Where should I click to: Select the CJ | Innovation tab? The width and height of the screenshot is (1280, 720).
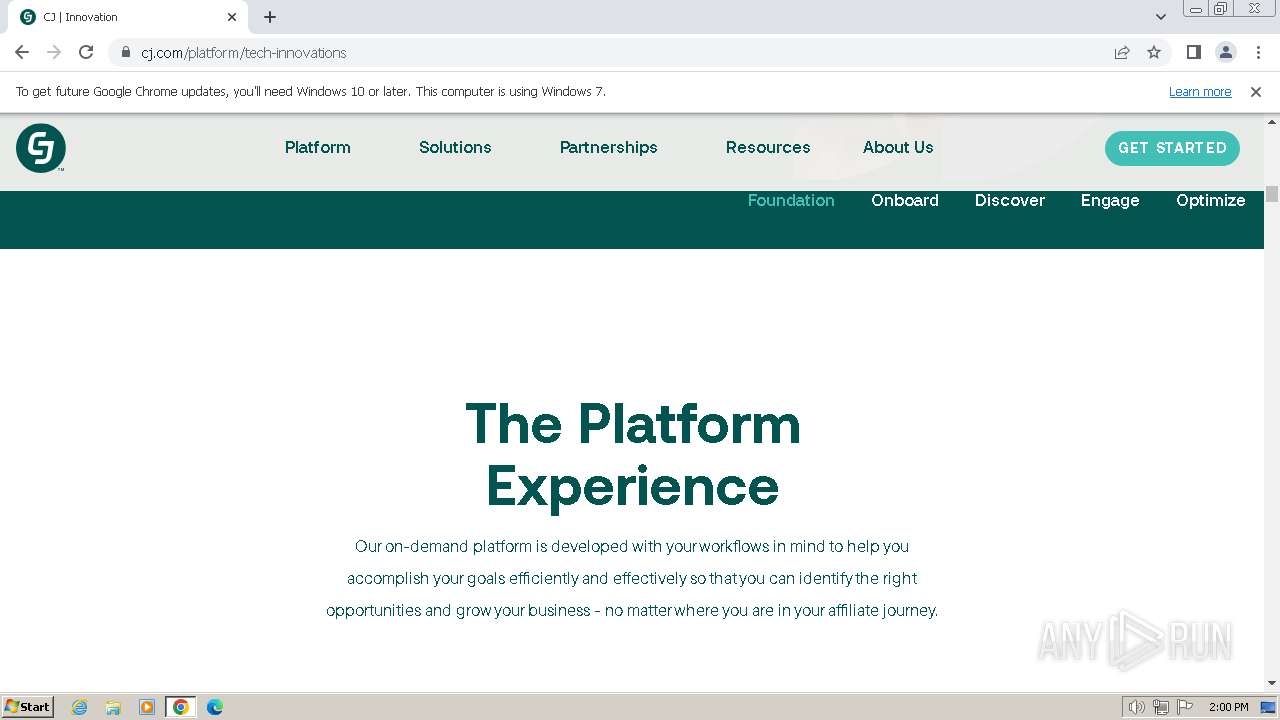point(128,17)
